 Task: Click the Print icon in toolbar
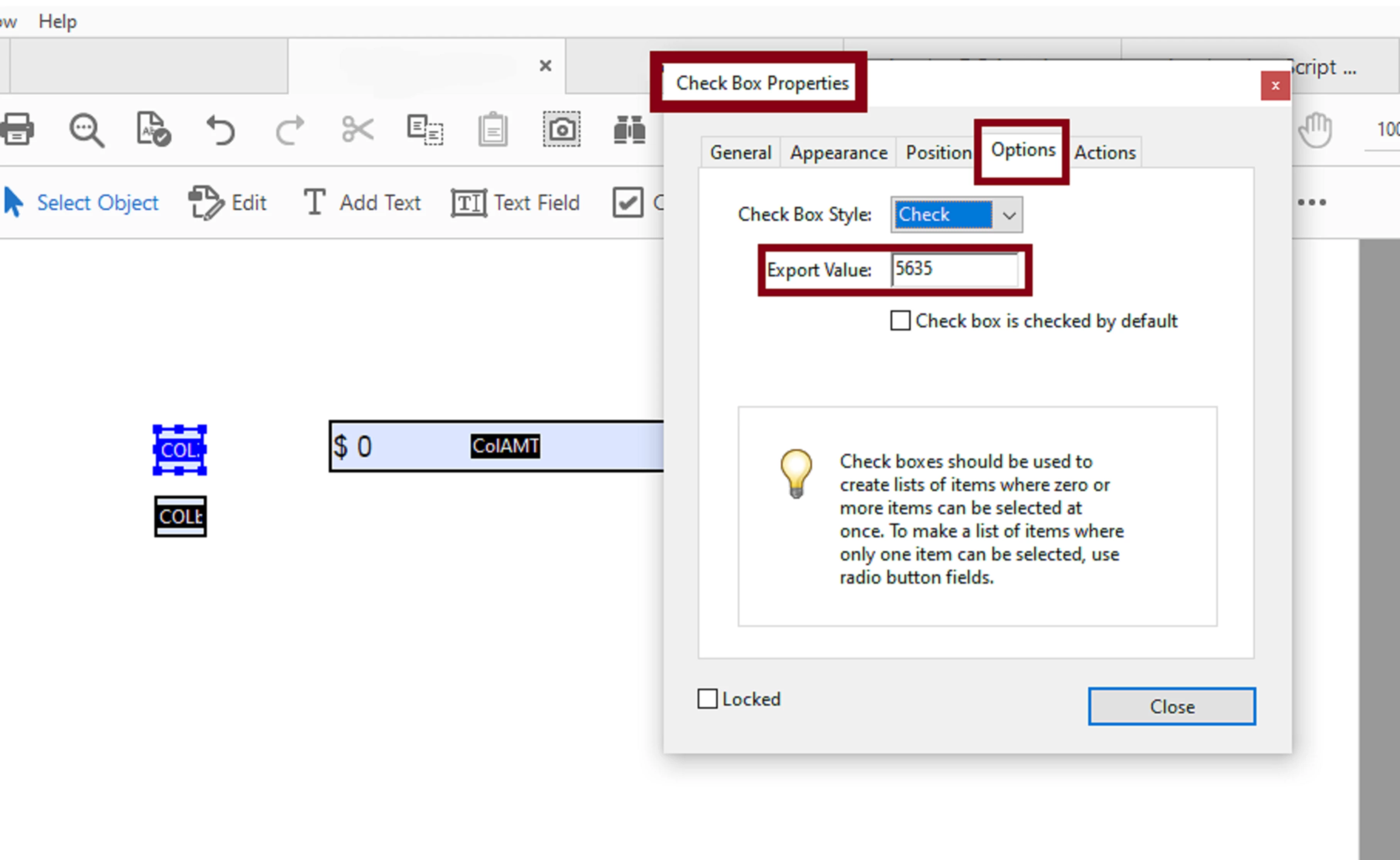(17, 129)
